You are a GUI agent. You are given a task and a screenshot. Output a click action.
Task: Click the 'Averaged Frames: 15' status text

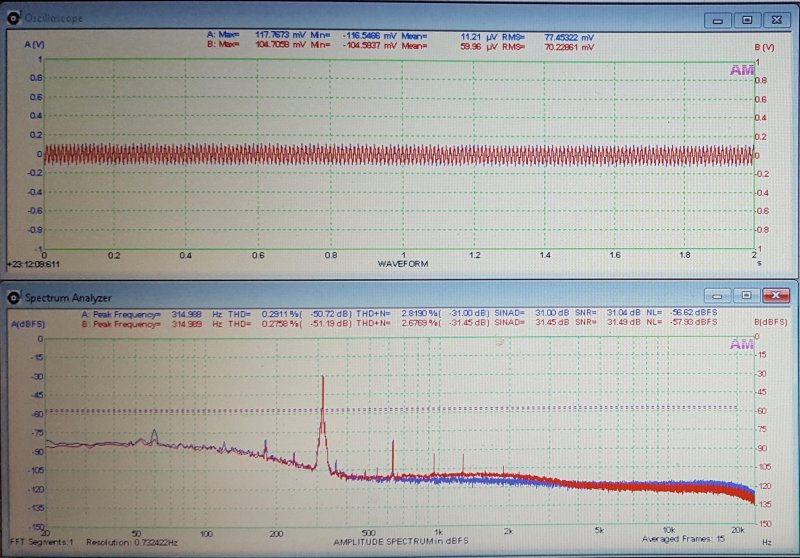[x=683, y=539]
